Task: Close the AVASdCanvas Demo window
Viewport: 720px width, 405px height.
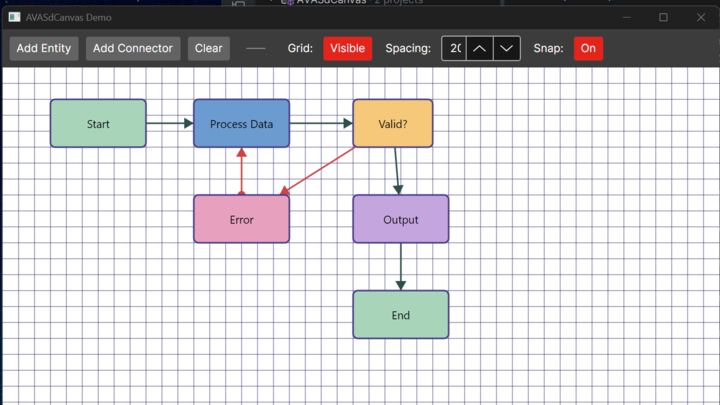Action: [x=701, y=17]
